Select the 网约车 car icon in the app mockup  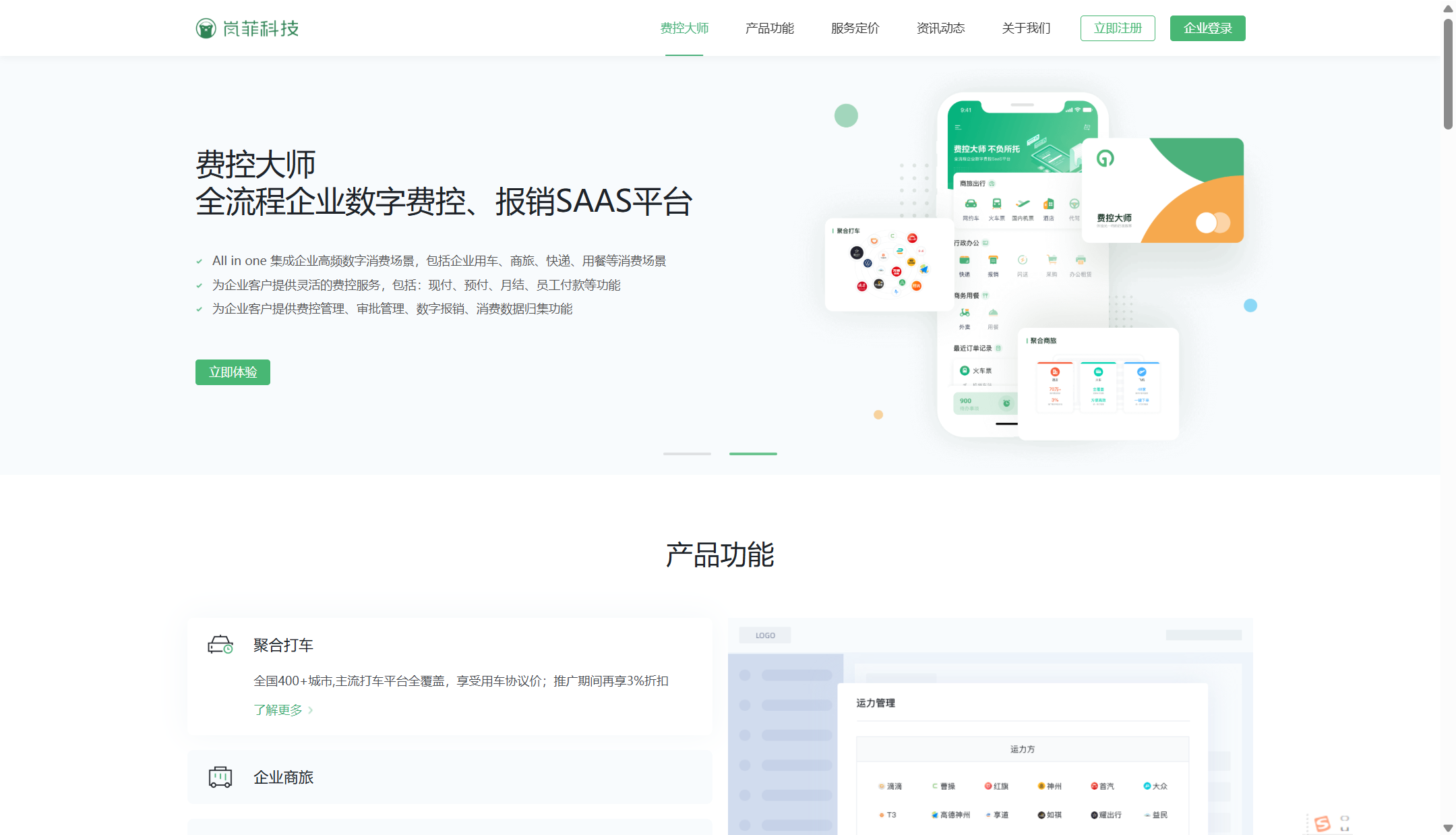[x=971, y=204]
